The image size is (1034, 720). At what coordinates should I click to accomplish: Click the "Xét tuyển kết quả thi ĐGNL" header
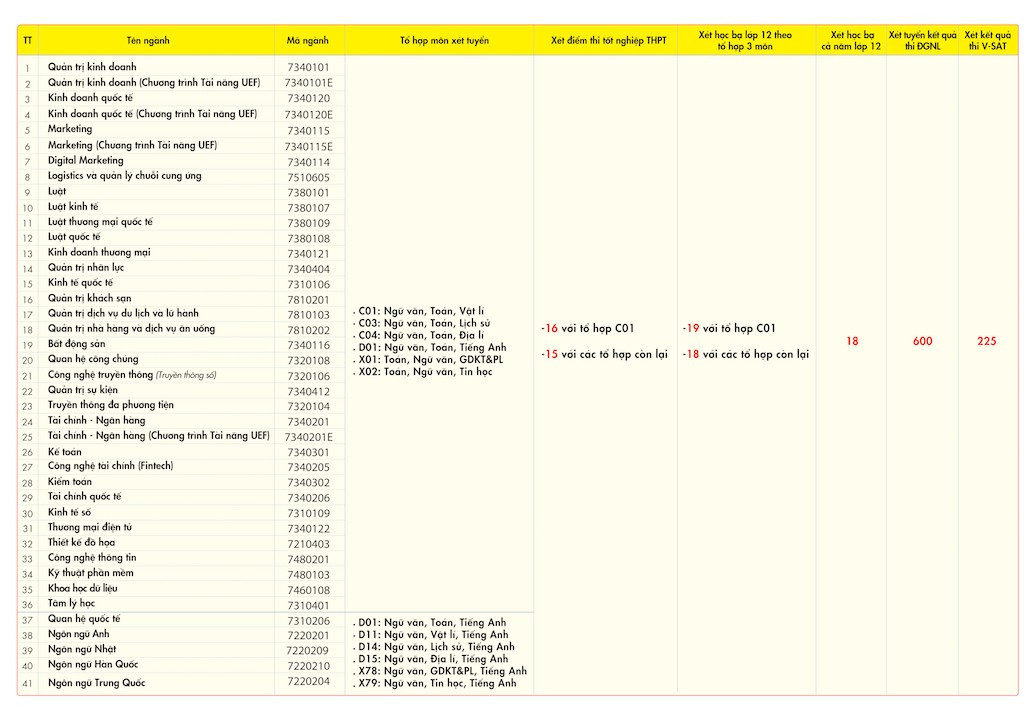pyautogui.click(x=922, y=40)
